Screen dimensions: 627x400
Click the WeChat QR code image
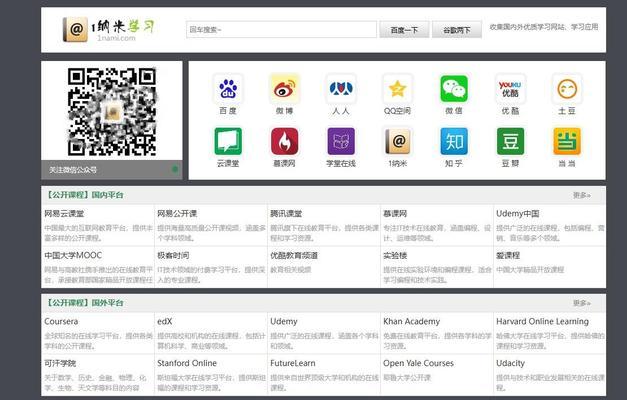[112, 112]
